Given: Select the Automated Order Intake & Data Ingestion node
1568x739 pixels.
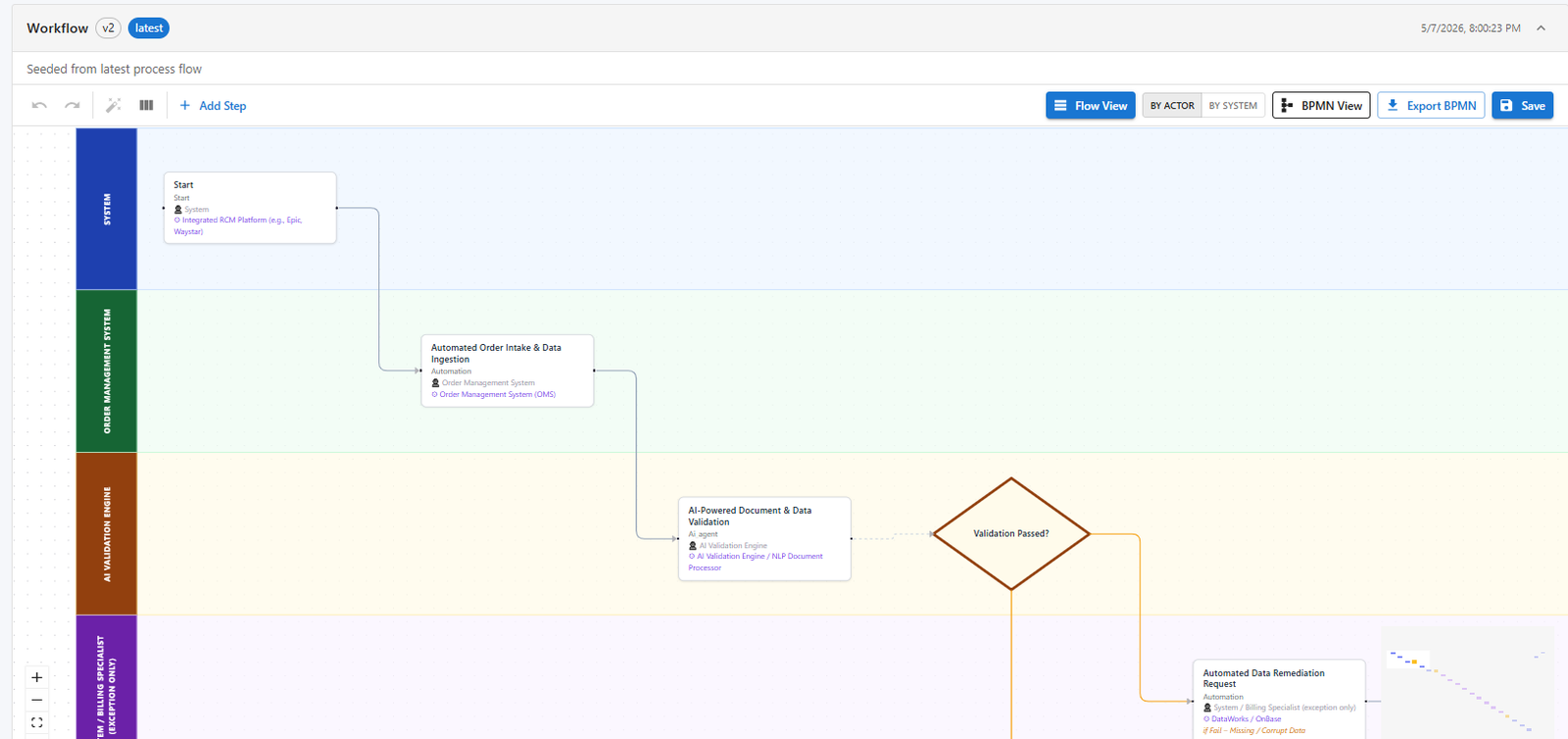Looking at the screenshot, I should point(508,370).
